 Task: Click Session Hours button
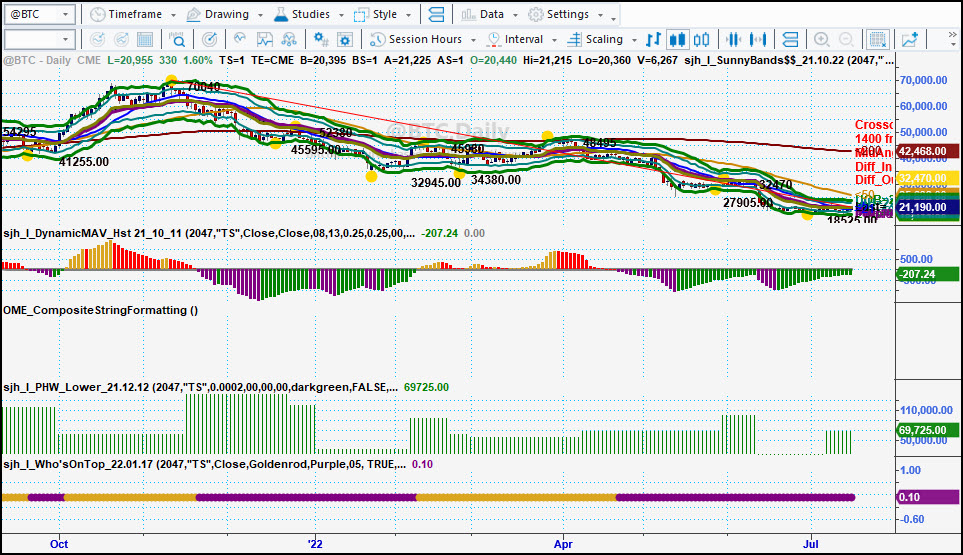416,39
